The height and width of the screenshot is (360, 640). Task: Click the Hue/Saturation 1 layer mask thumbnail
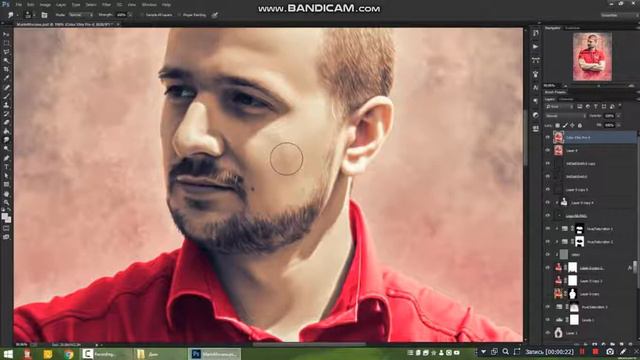579,229
